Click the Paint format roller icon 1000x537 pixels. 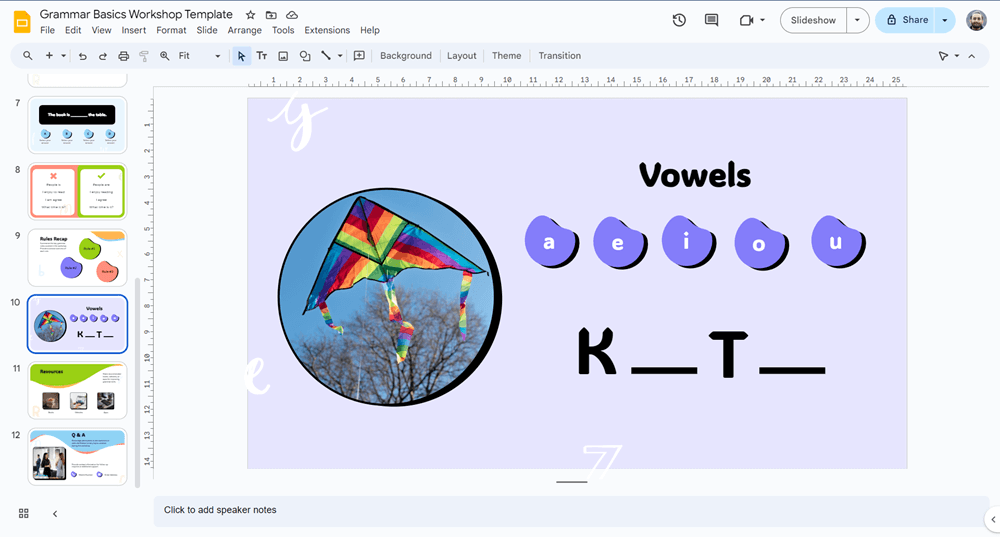pos(144,56)
